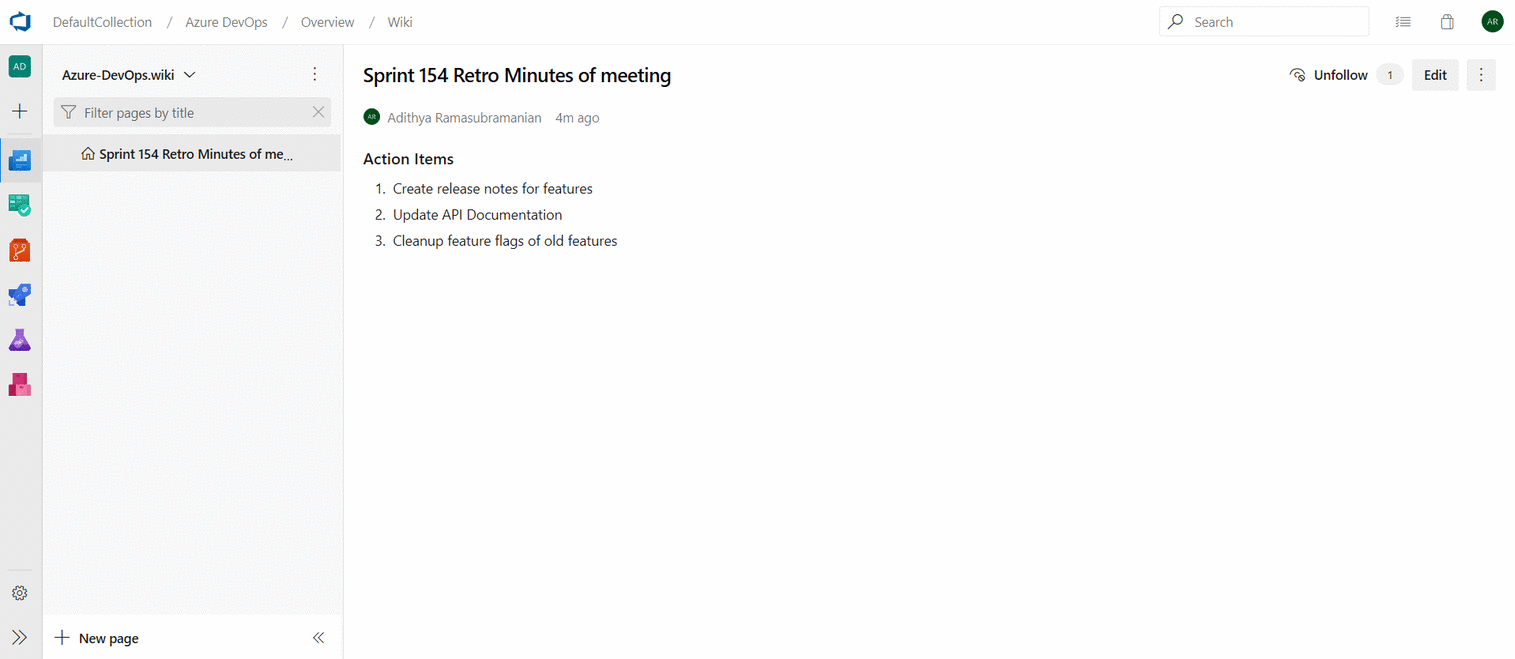
Task: Navigate to Test Plans via flask icon
Action: (x=20, y=339)
